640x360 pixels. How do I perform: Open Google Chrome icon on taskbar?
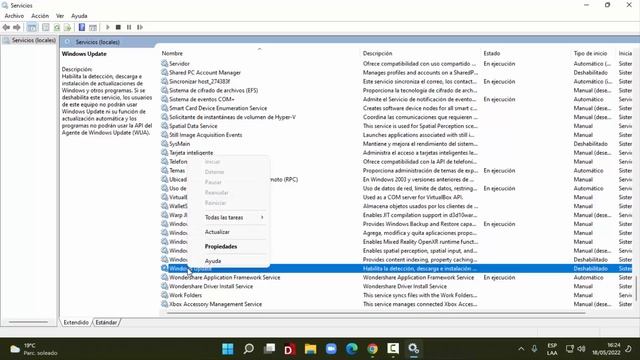[x=372, y=349]
